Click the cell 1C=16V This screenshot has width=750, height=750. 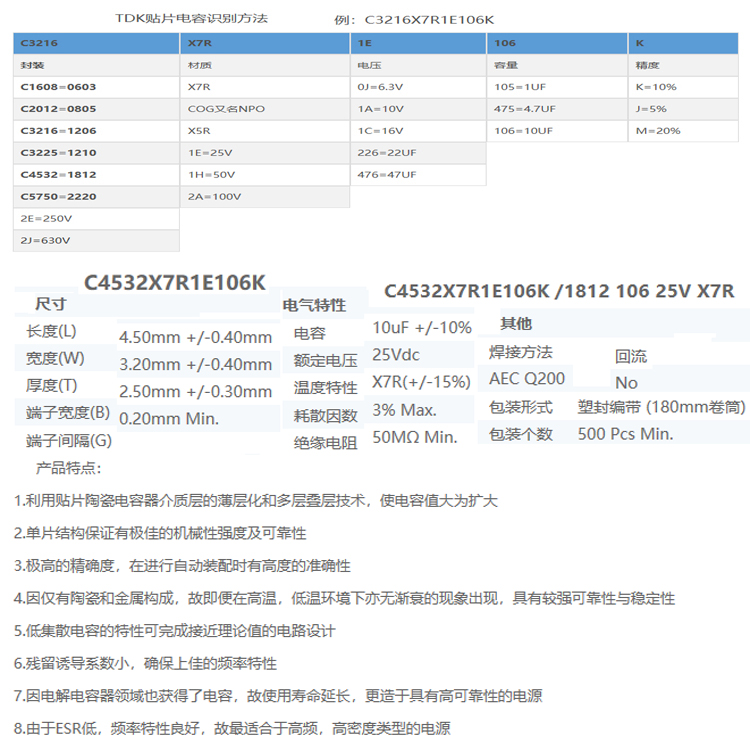[419, 131]
